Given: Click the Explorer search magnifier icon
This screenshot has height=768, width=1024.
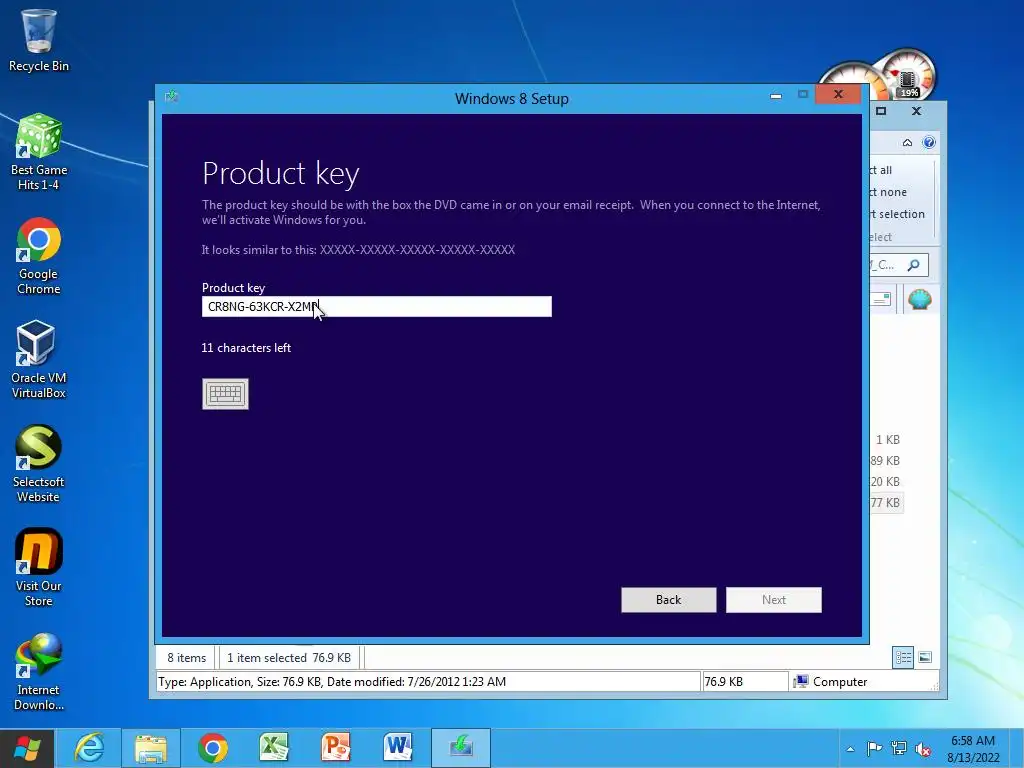Looking at the screenshot, I should coord(914,264).
